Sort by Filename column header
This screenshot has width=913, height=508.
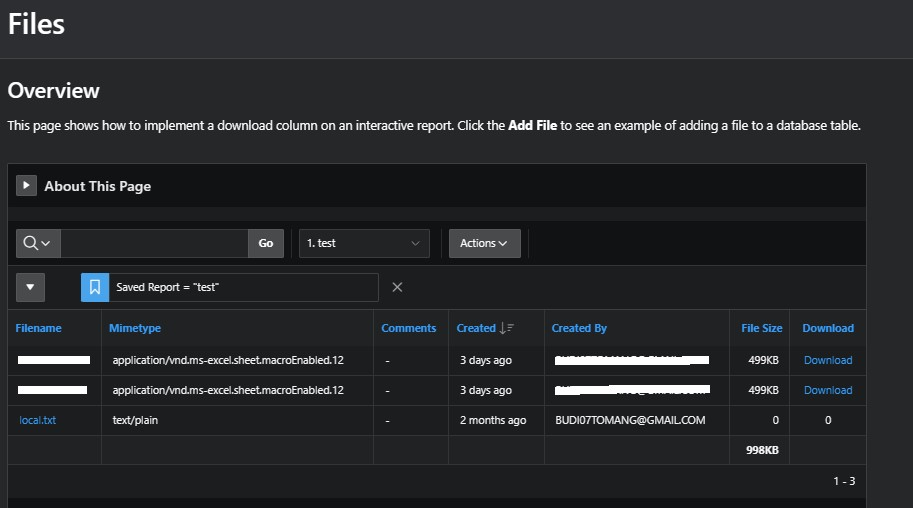pos(38,328)
